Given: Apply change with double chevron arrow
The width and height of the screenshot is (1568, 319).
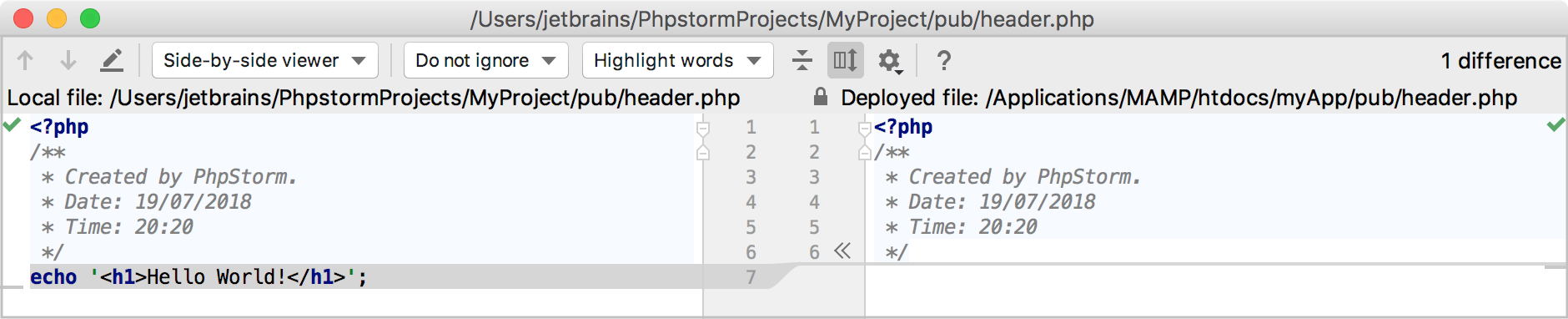Looking at the screenshot, I should 842,251.
